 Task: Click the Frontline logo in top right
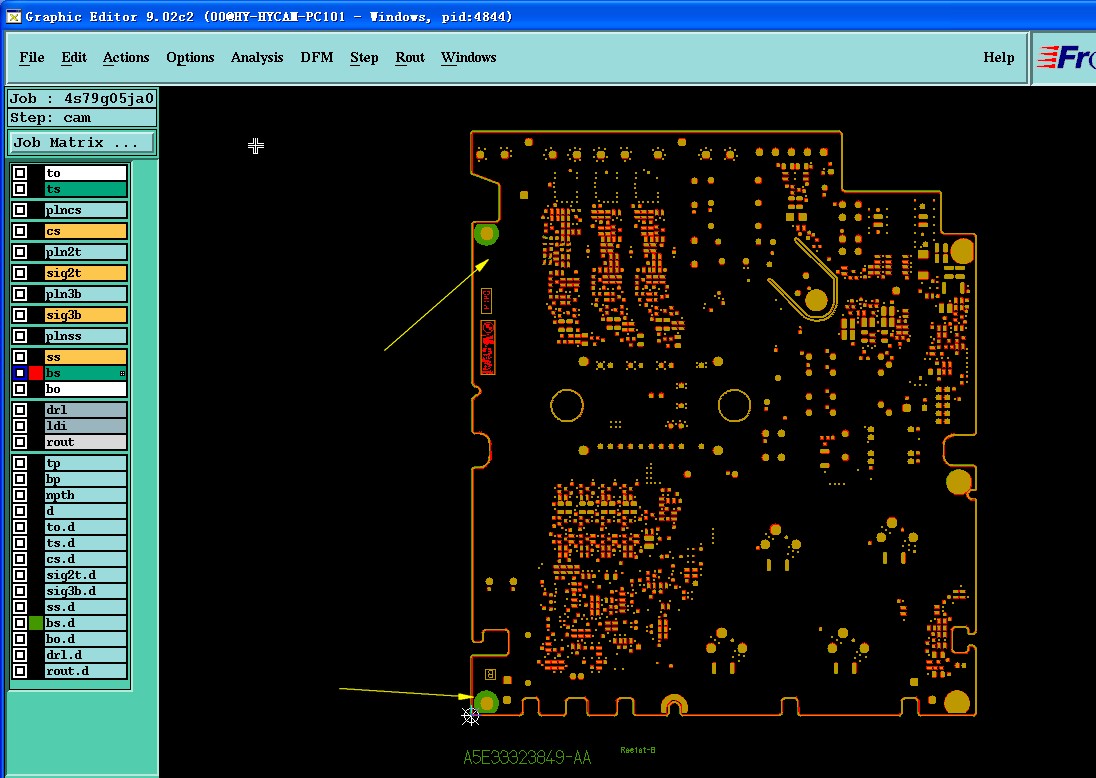click(x=1065, y=57)
